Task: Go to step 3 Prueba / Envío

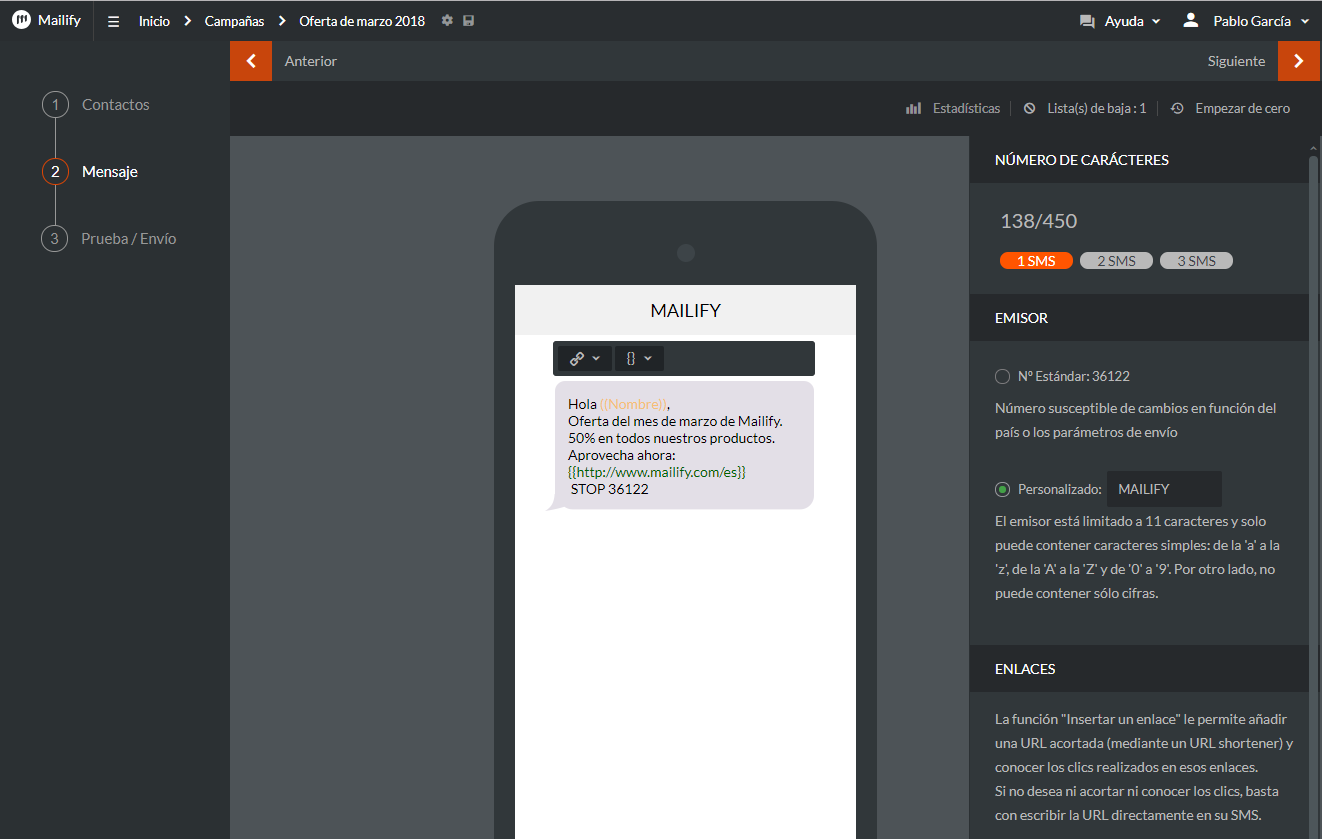Action: [x=109, y=238]
